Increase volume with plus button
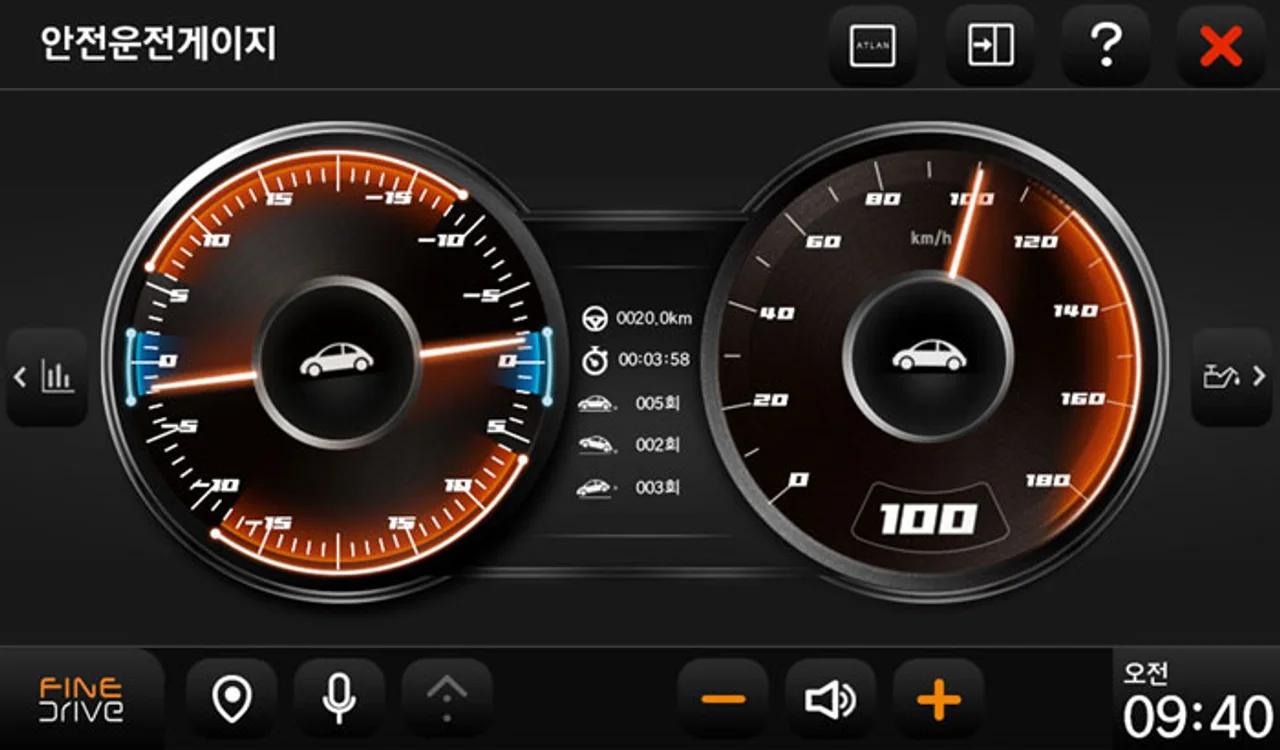This screenshot has height=750, width=1280. tap(938, 699)
